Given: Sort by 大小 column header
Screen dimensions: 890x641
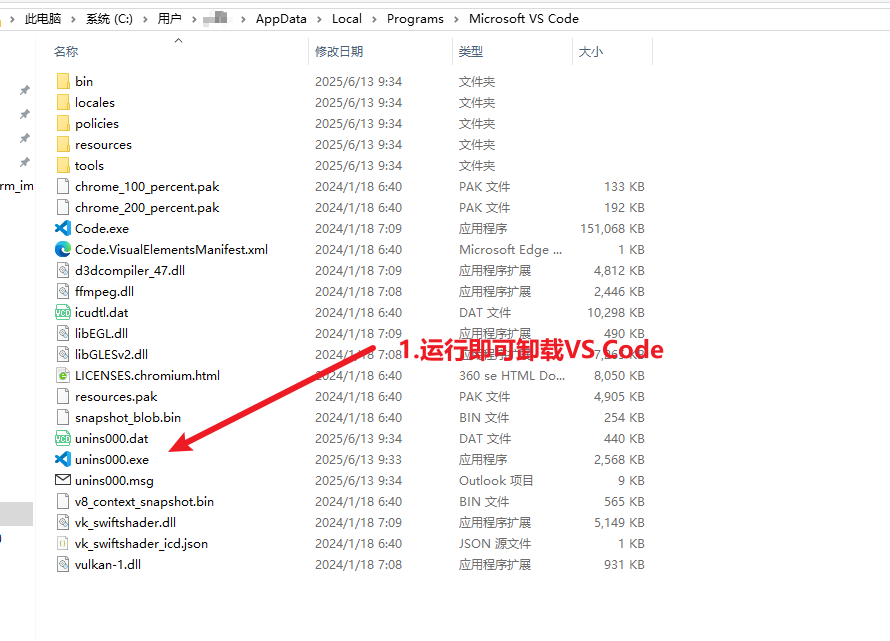Looking at the screenshot, I should coord(590,52).
